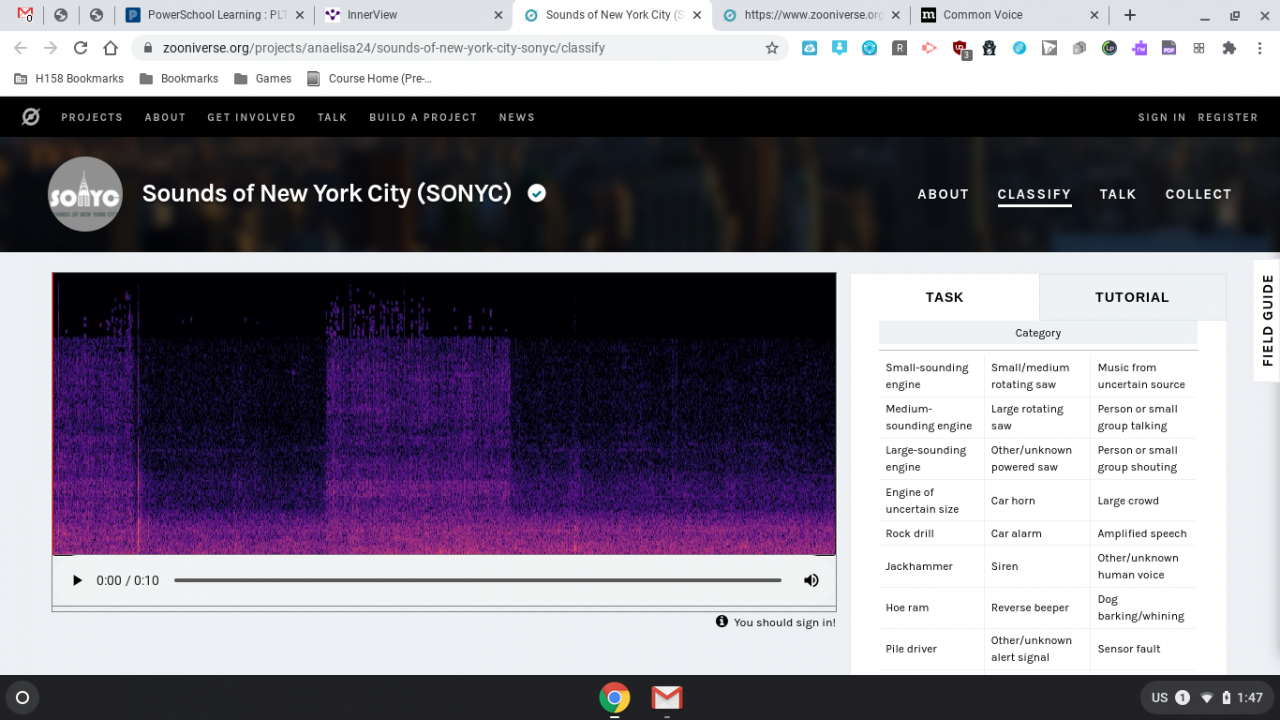1280x720 pixels.
Task: Open News in top navigation
Action: [x=517, y=117]
